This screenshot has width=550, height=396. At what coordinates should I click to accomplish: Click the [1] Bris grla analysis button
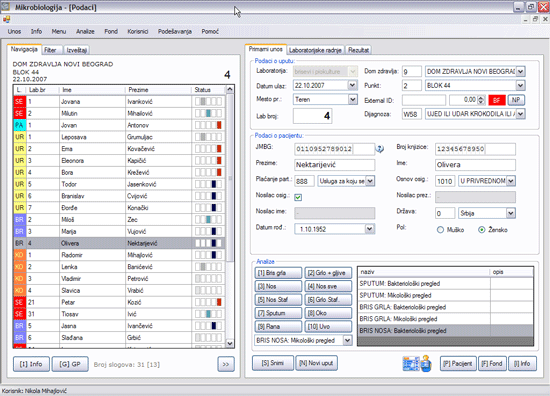[278, 273]
